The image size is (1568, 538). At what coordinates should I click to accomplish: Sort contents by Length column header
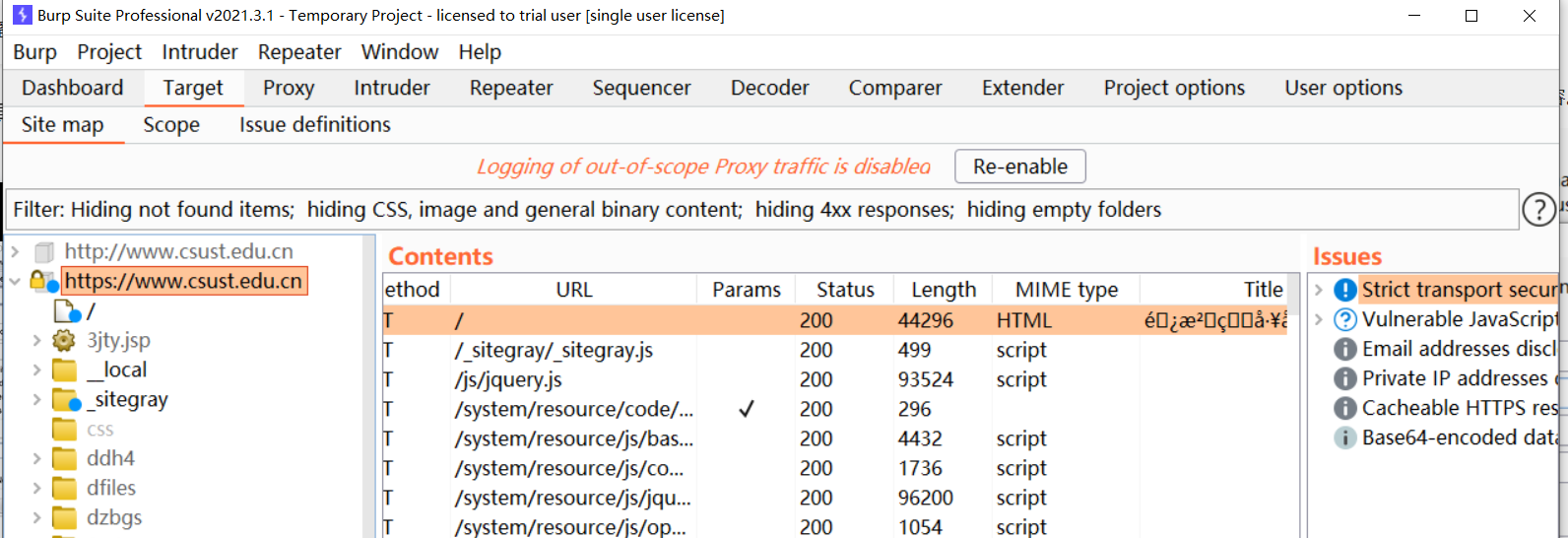(x=943, y=290)
